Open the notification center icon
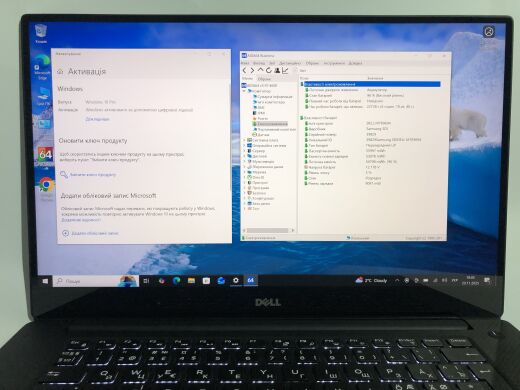 tap(487, 281)
